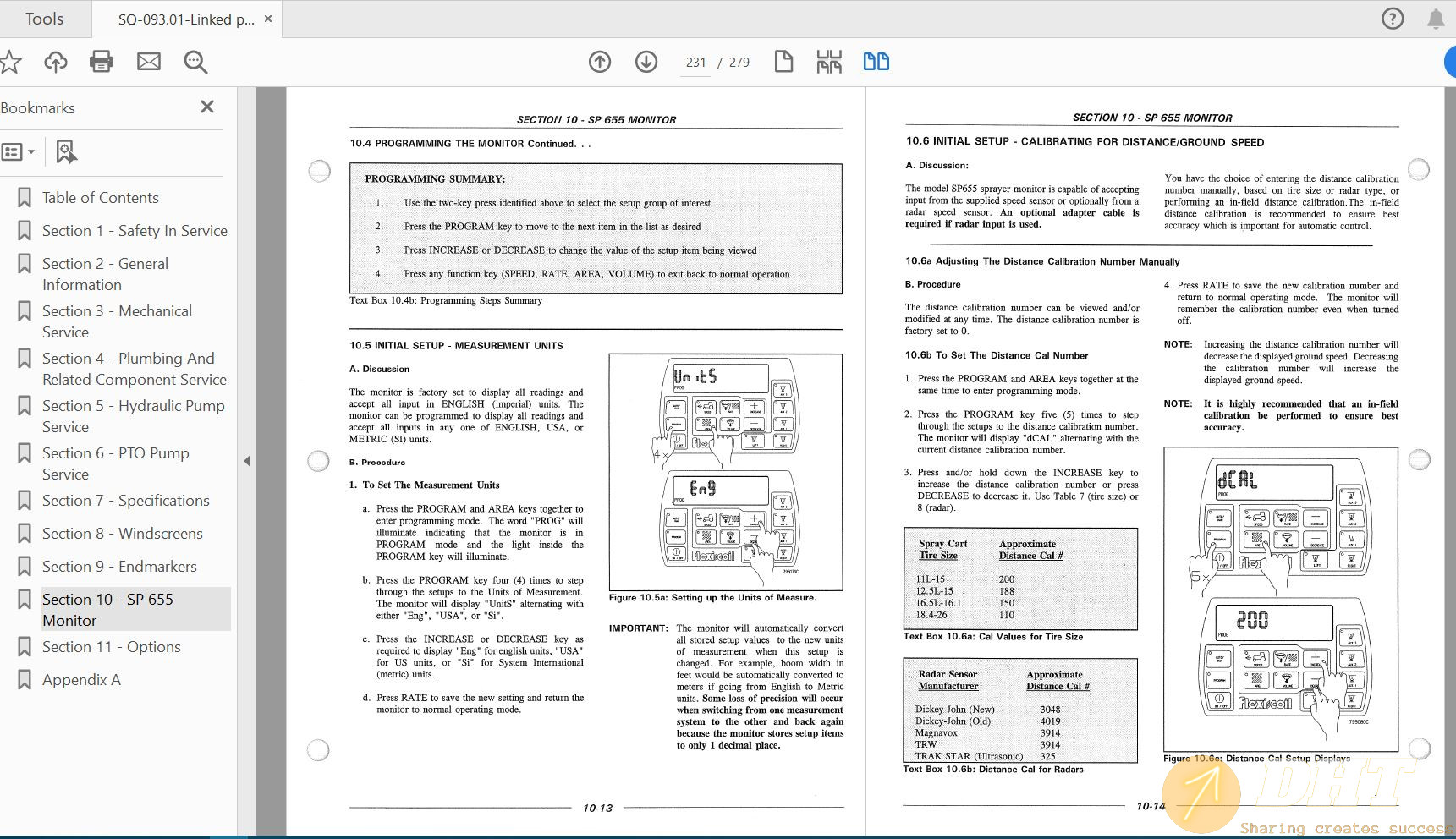Select the SQ-093.01-Linked document tab

coord(186,19)
